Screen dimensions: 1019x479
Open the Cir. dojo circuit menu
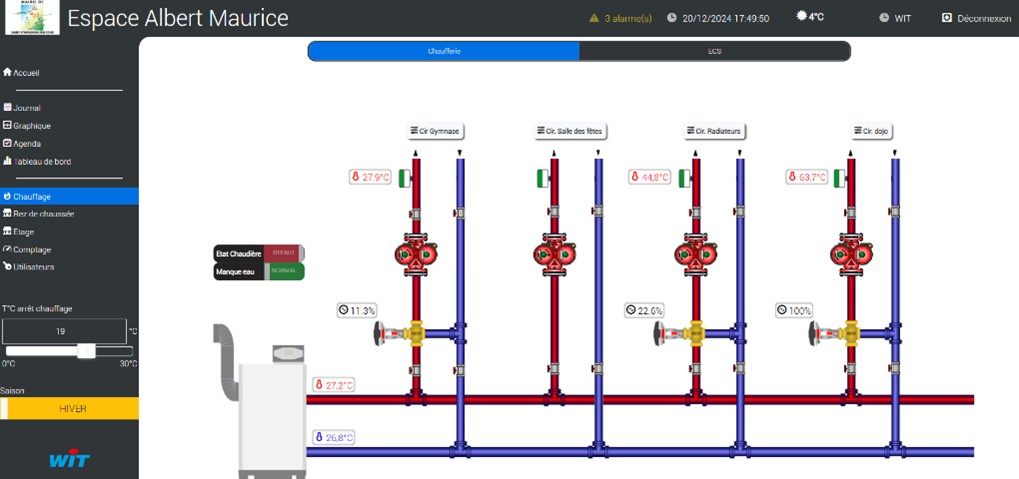[x=871, y=131]
